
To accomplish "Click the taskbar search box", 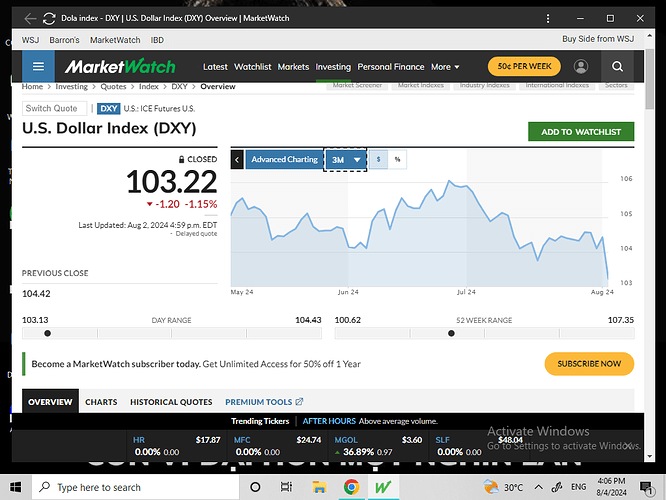I will [x=135, y=487].
